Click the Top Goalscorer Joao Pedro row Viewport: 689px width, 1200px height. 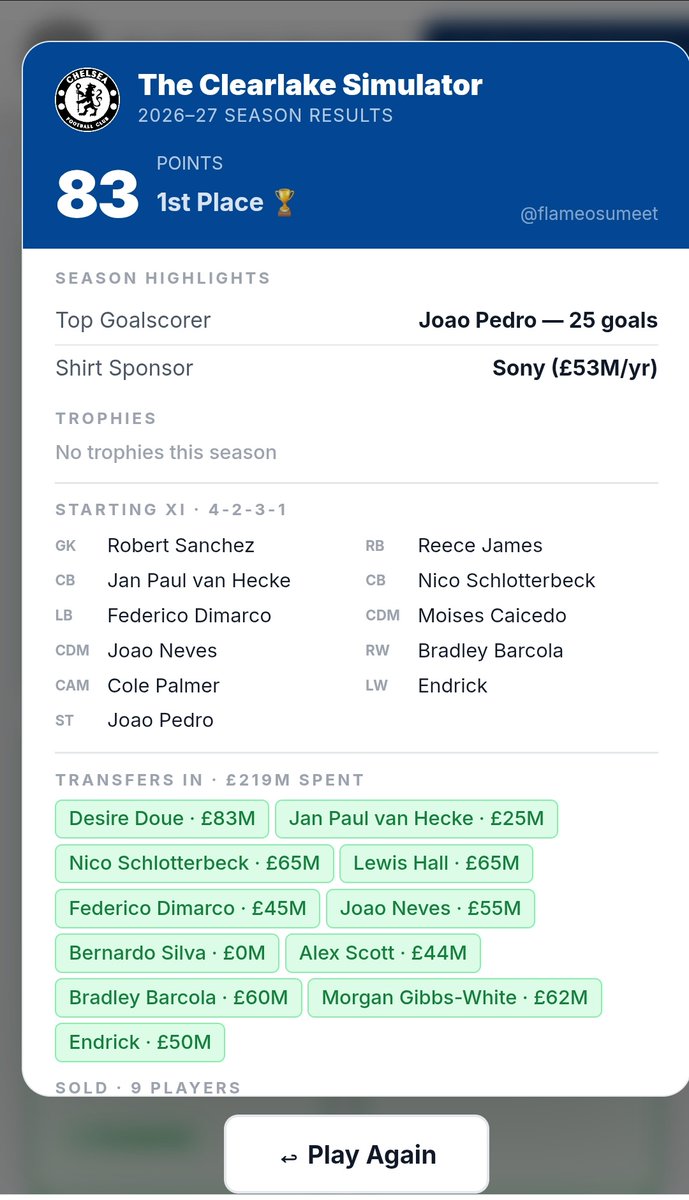pos(356,321)
